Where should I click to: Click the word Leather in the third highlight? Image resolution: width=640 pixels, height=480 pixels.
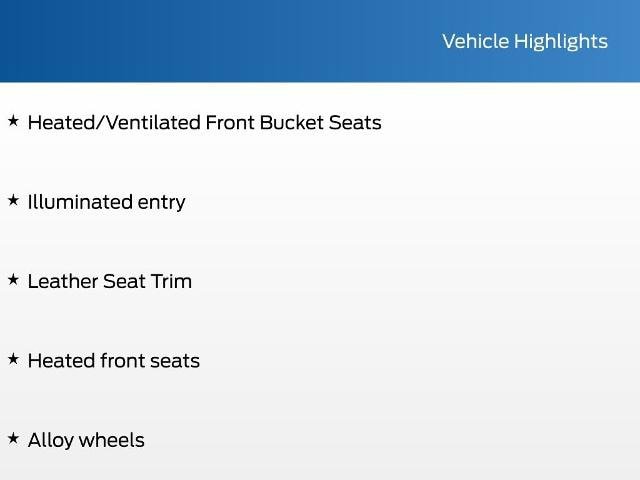click(63, 281)
